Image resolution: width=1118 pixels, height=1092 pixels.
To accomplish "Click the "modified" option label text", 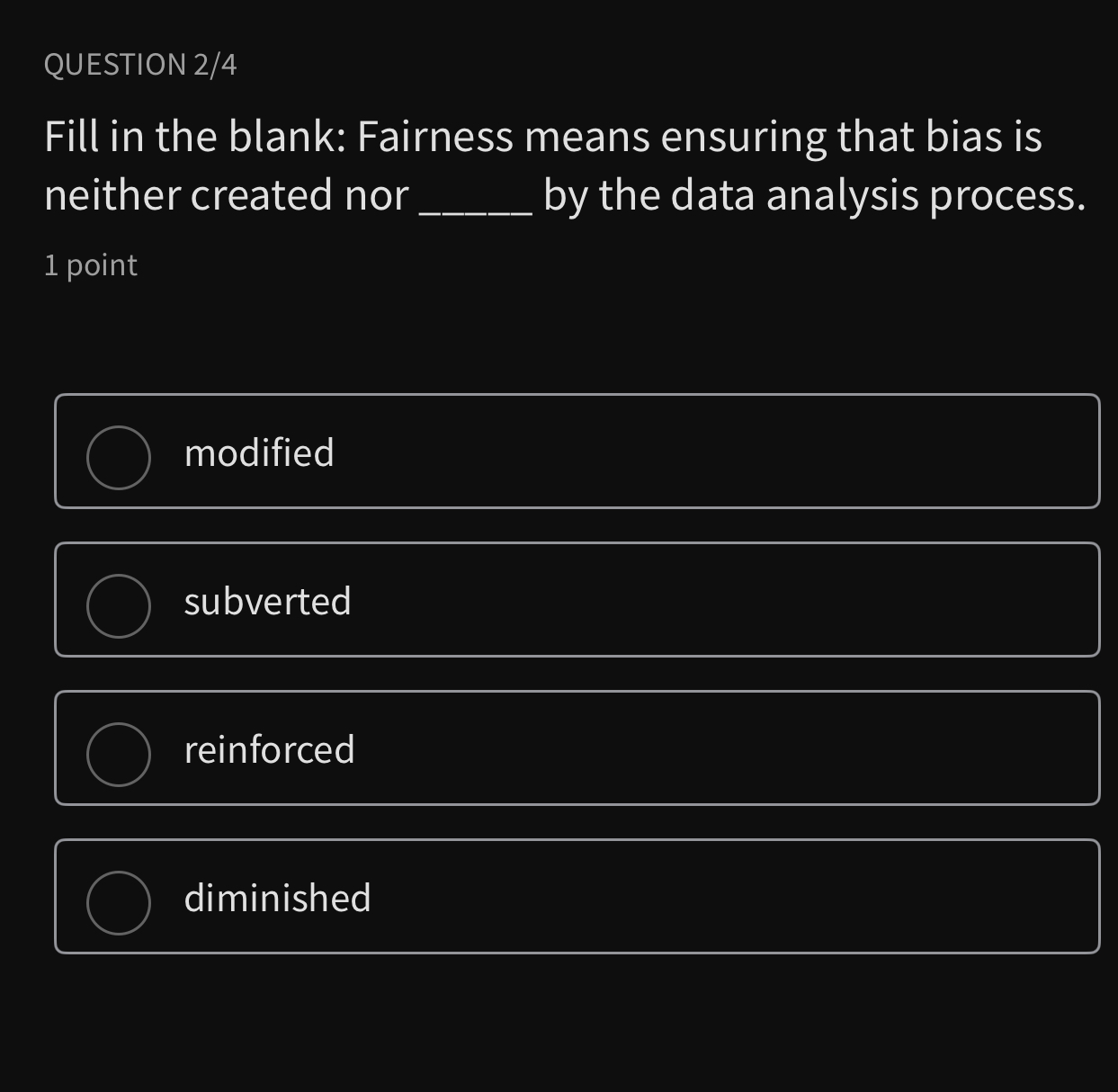I will click(x=259, y=453).
